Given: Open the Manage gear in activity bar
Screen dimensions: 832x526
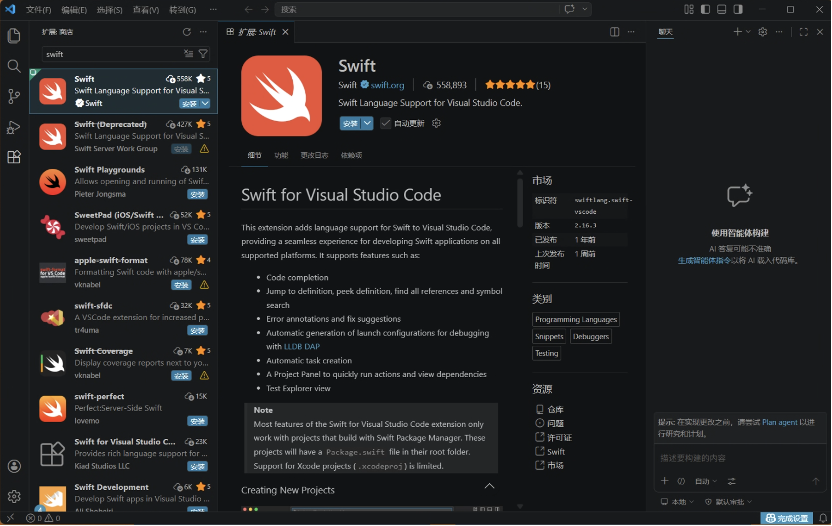Looking at the screenshot, I should (14, 496).
